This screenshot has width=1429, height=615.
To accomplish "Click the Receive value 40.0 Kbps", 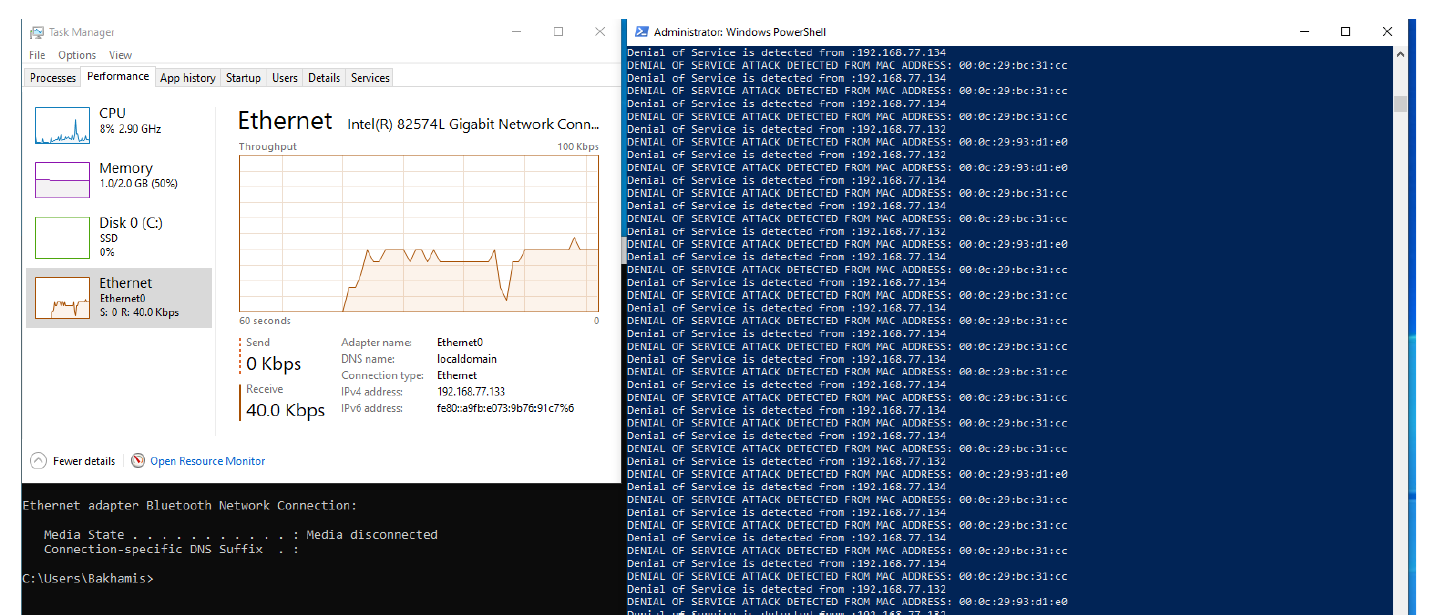I will (x=286, y=410).
